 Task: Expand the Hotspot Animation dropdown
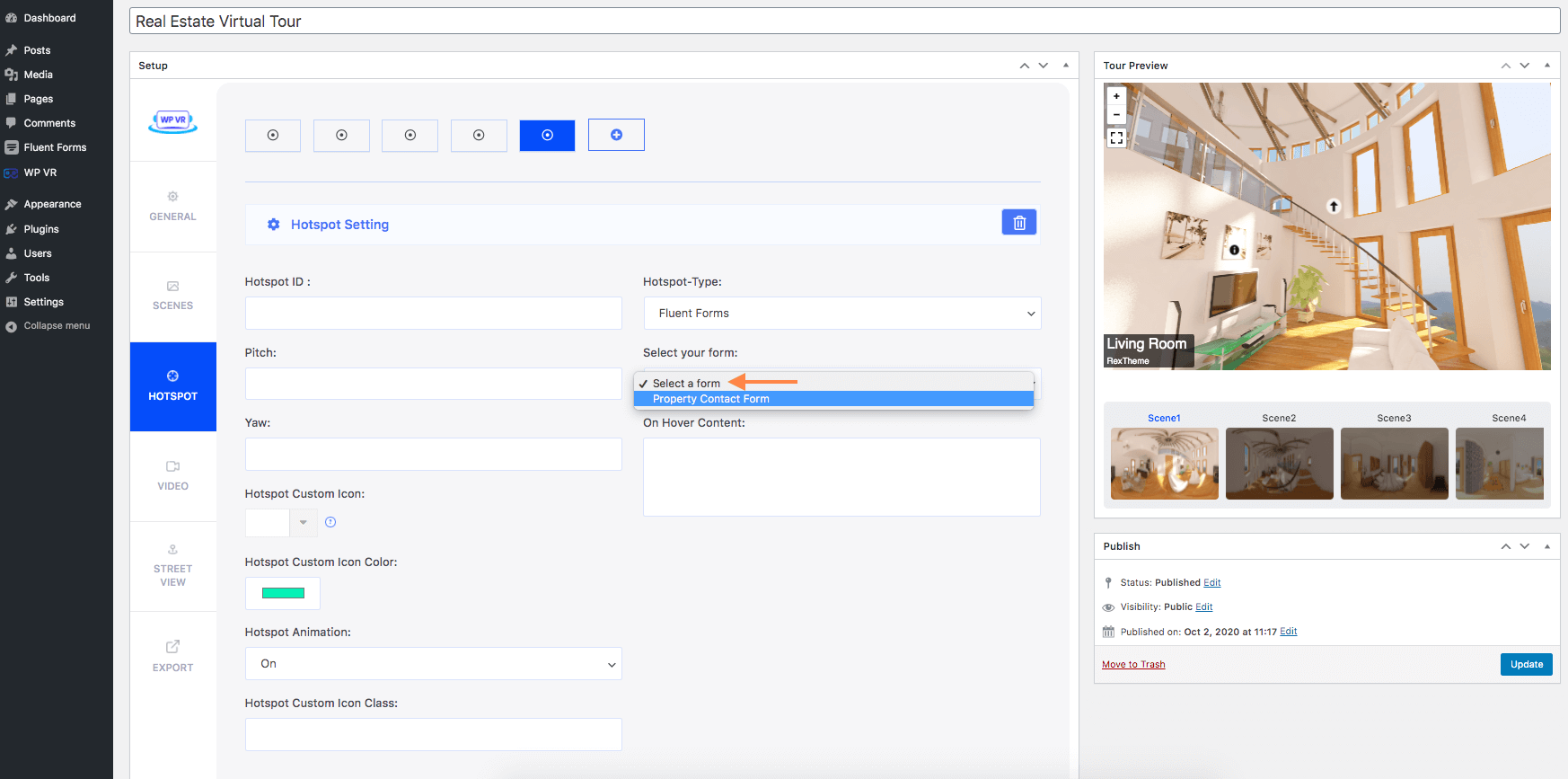[x=433, y=664]
